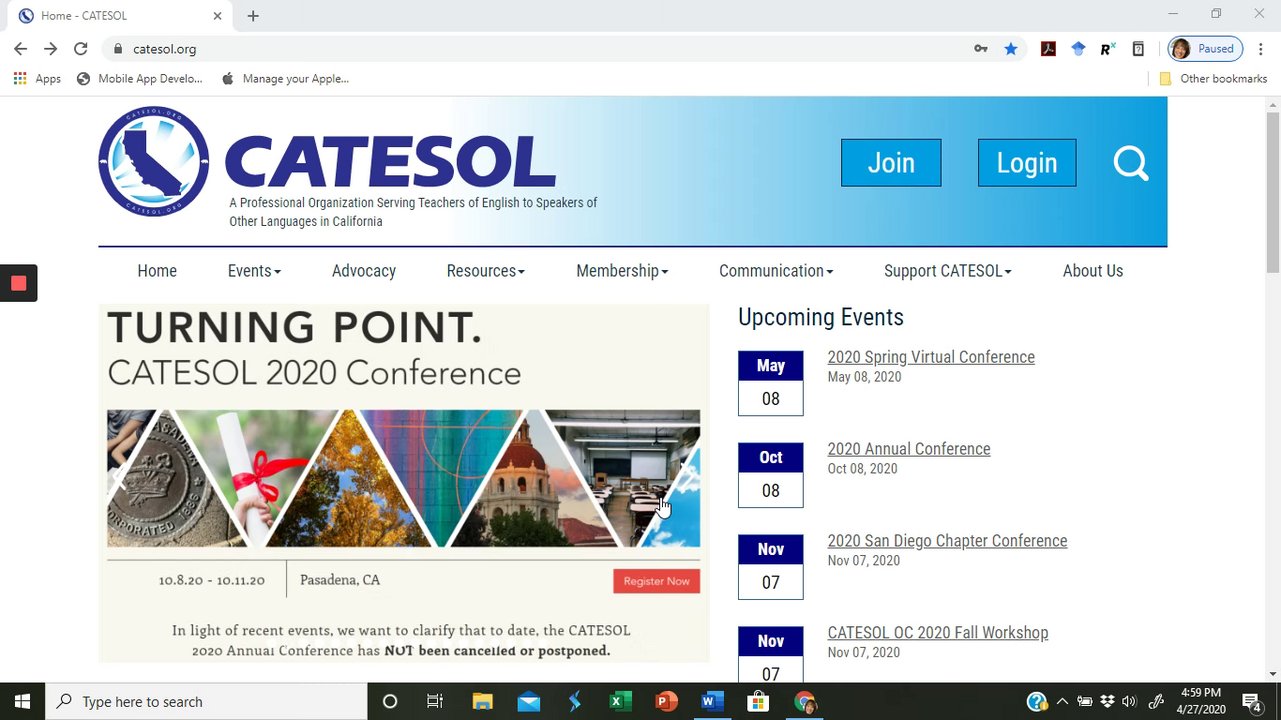
Task: Click the volume speaker tray icon
Action: coord(1129,701)
